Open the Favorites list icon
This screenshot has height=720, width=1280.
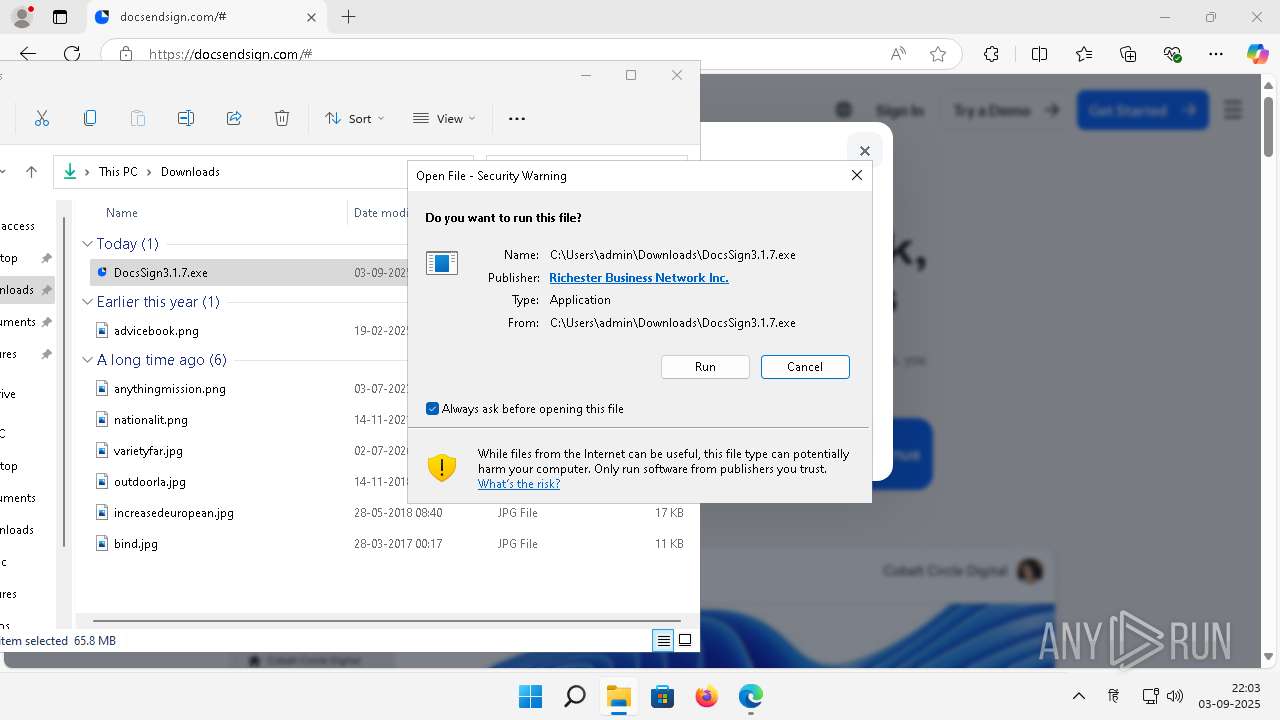(x=1084, y=54)
